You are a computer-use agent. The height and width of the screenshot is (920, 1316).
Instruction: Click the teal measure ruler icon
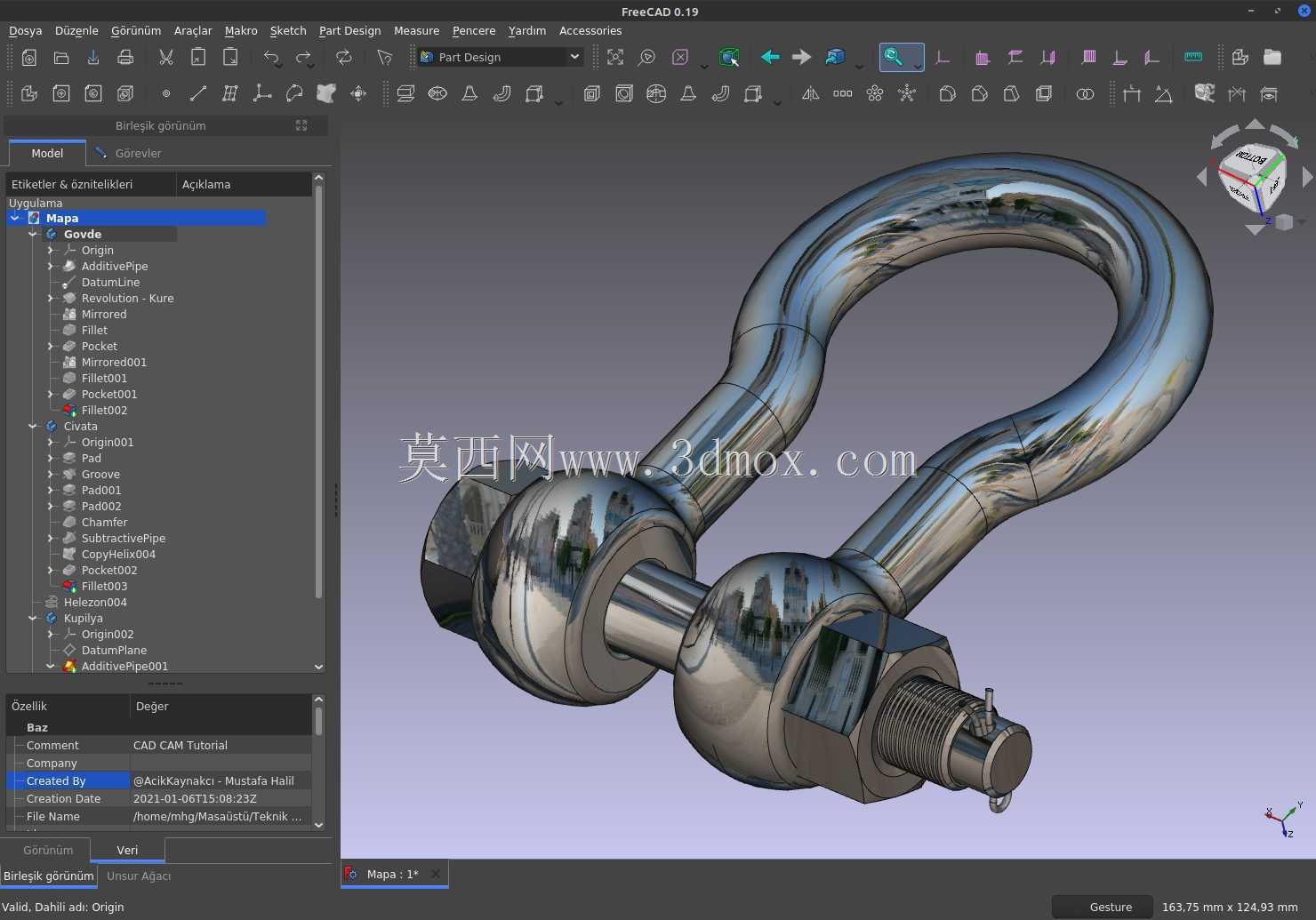tap(1193, 58)
